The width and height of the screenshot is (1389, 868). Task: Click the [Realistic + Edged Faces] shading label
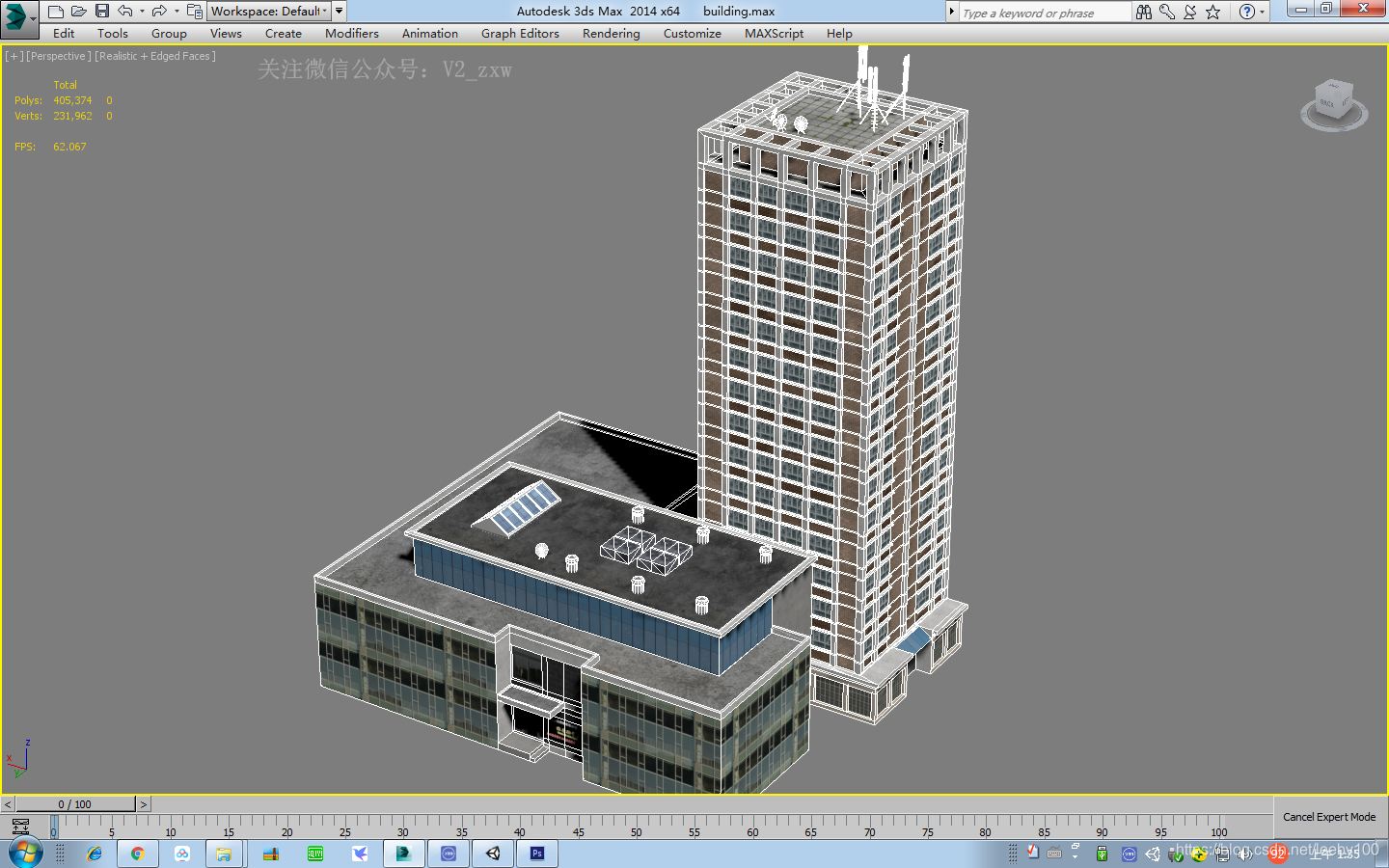tap(155, 56)
